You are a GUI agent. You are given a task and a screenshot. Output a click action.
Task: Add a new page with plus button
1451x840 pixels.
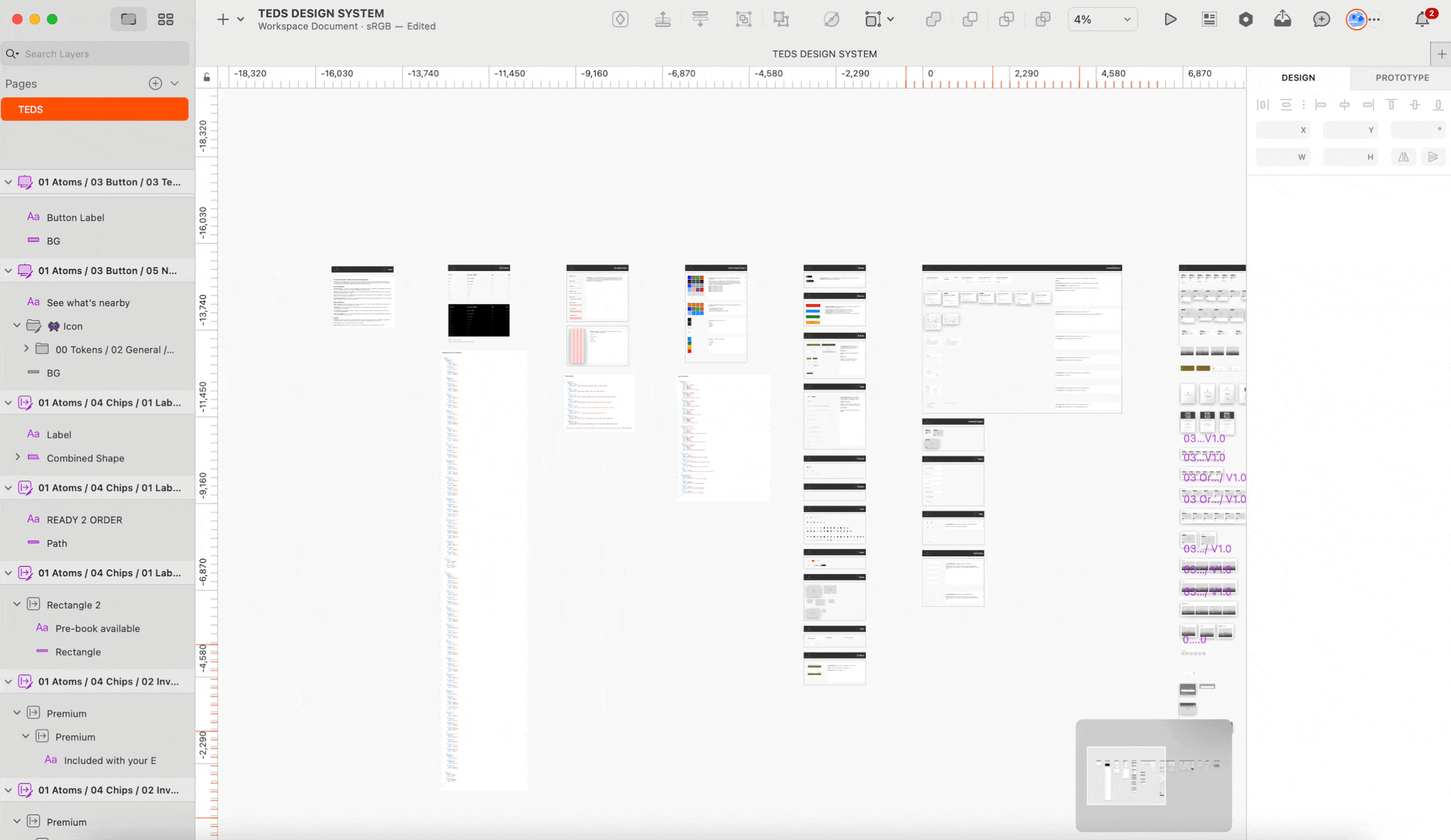[155, 83]
